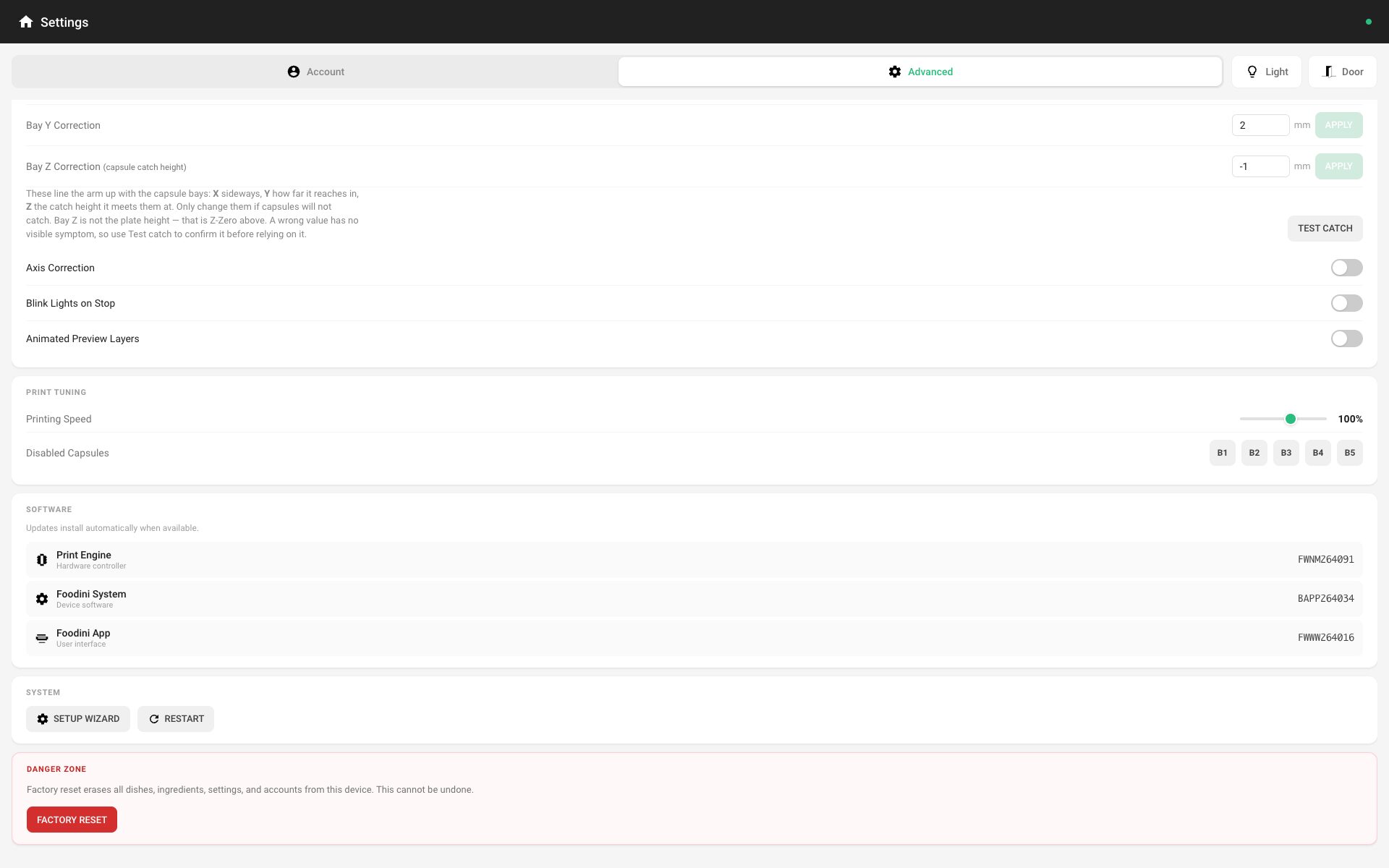Click the 100% printing speed value
This screenshot has width=1389, height=868.
coord(1350,419)
